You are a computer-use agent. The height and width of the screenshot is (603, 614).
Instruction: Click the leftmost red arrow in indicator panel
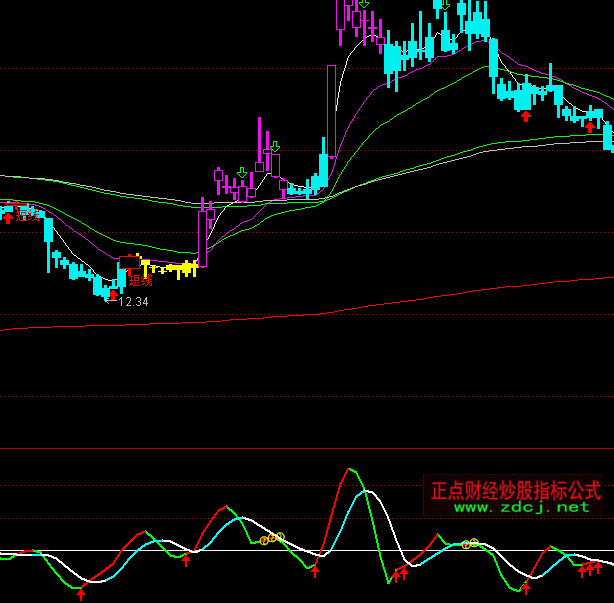81,594
